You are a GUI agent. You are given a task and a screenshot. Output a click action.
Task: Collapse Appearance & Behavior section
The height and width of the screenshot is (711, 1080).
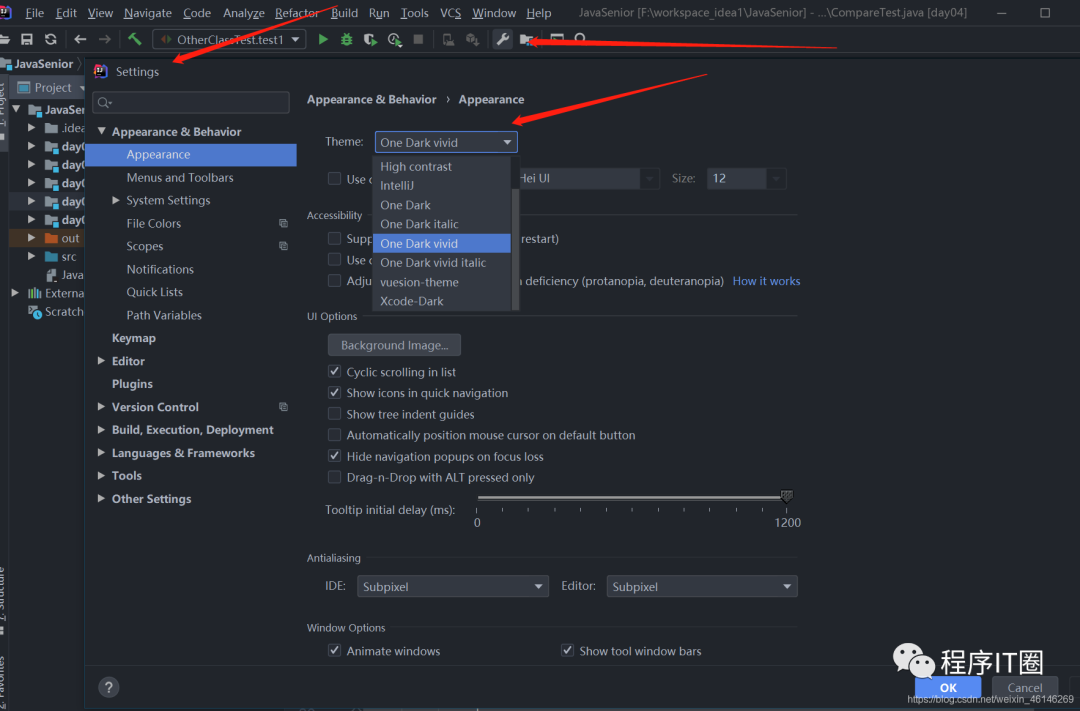tap(101, 131)
